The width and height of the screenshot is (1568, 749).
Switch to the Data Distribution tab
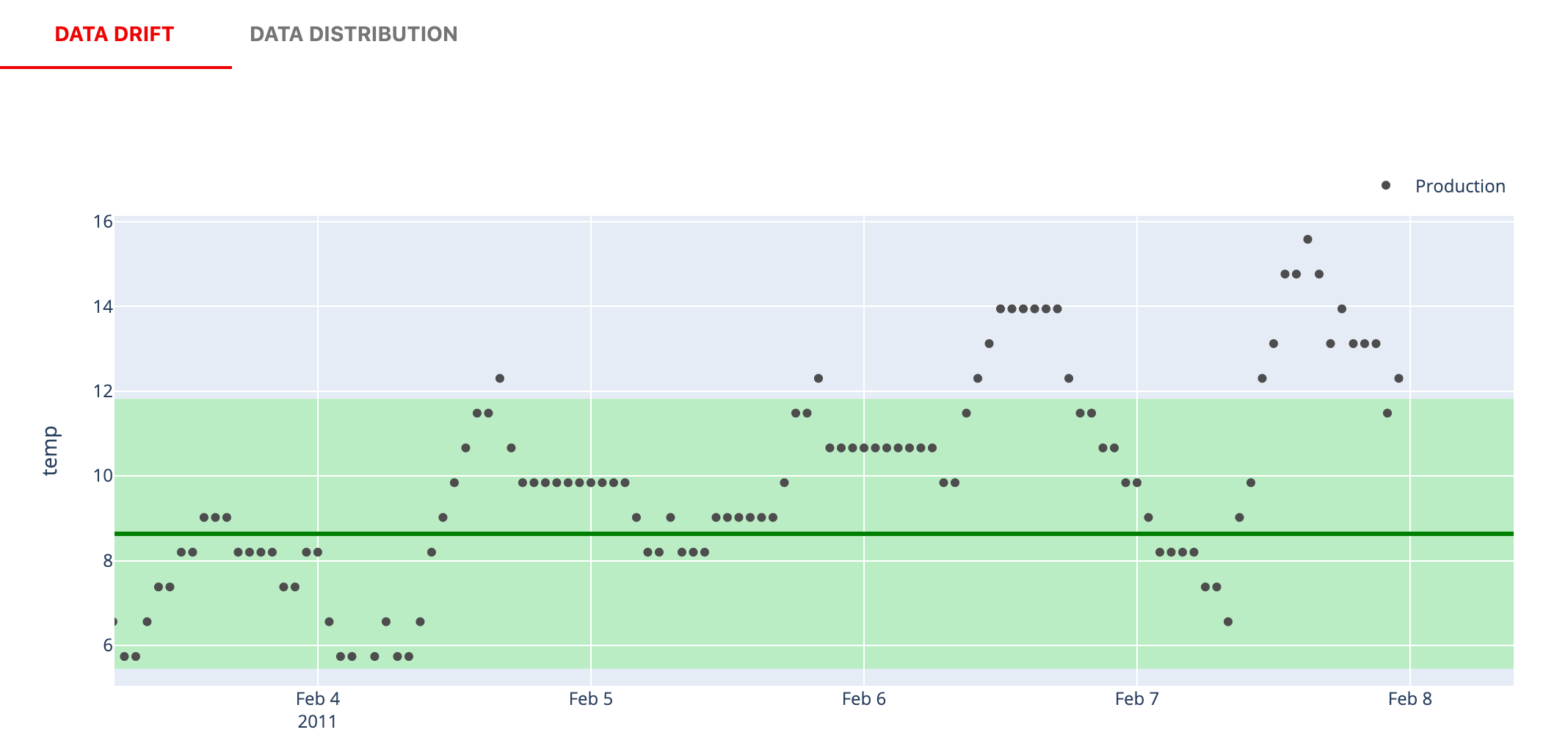353,35
